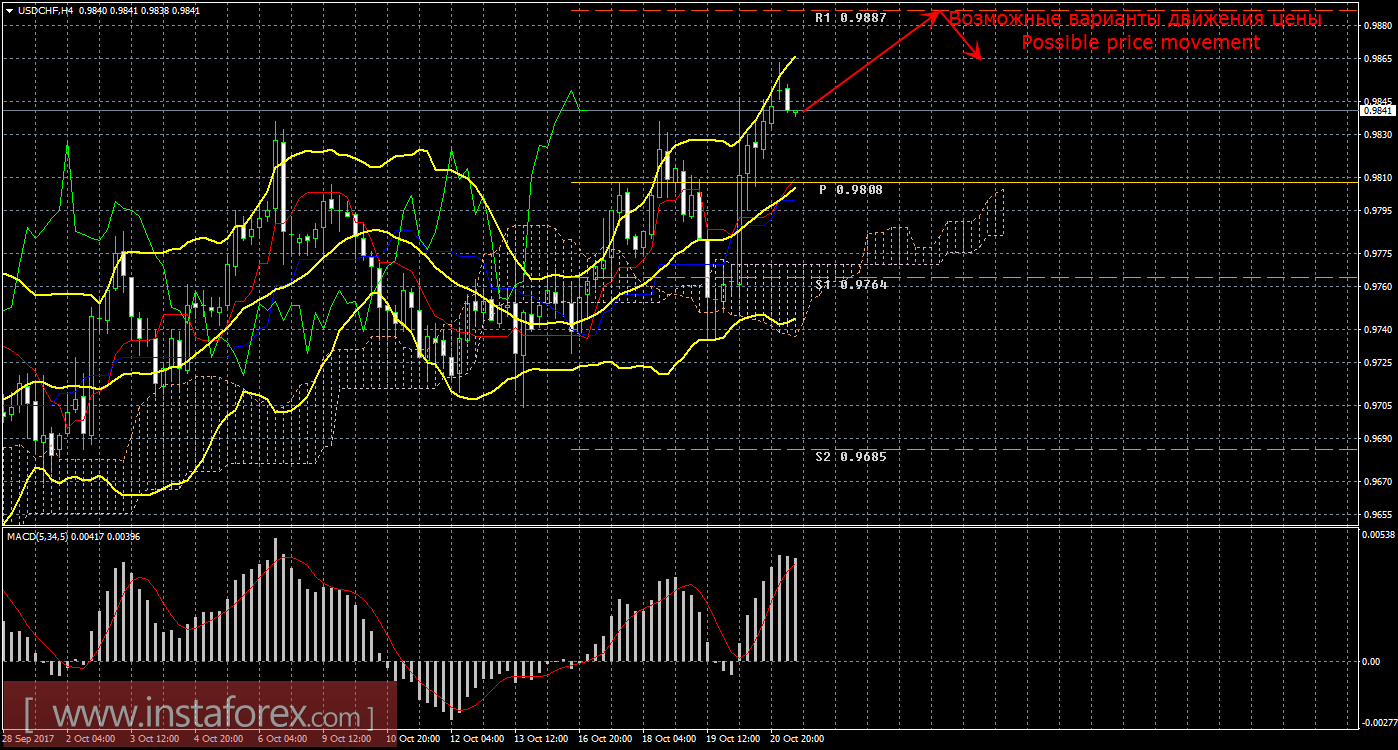Viewport: 1398px width, 750px height.
Task: Click the current price tag 0.9841
Action: 1376,111
